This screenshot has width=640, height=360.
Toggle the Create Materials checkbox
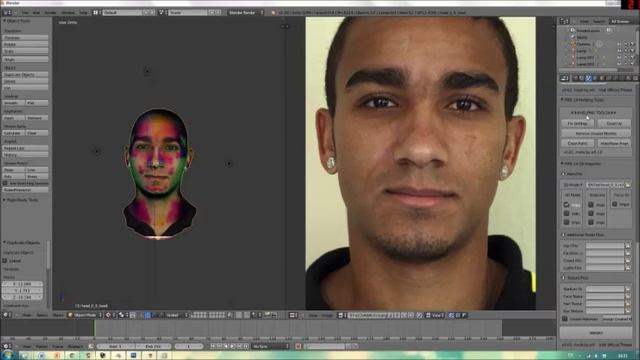point(565,319)
